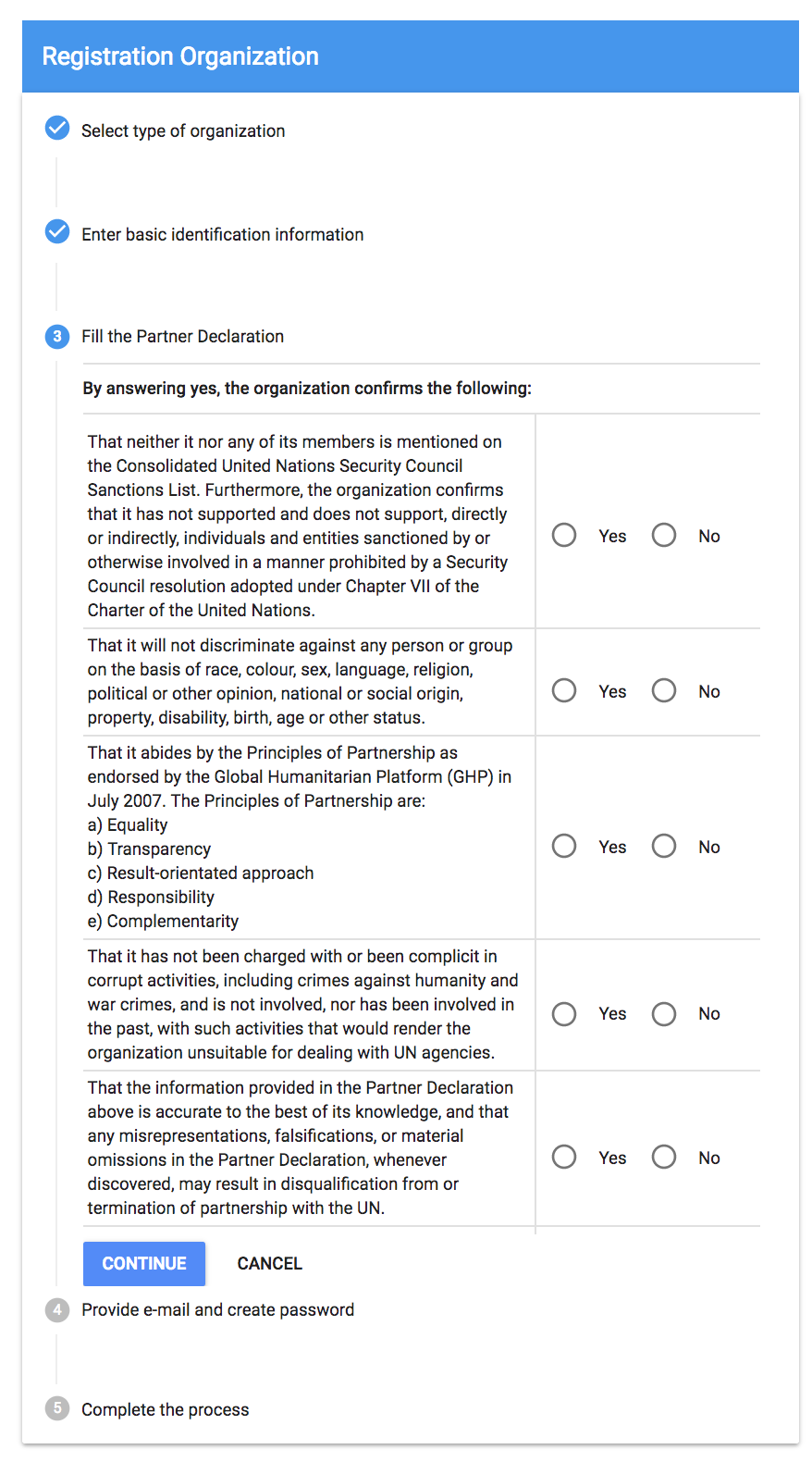Pick No for the corrupt activities statement
This screenshot has width=812, height=1462.
664,1014
